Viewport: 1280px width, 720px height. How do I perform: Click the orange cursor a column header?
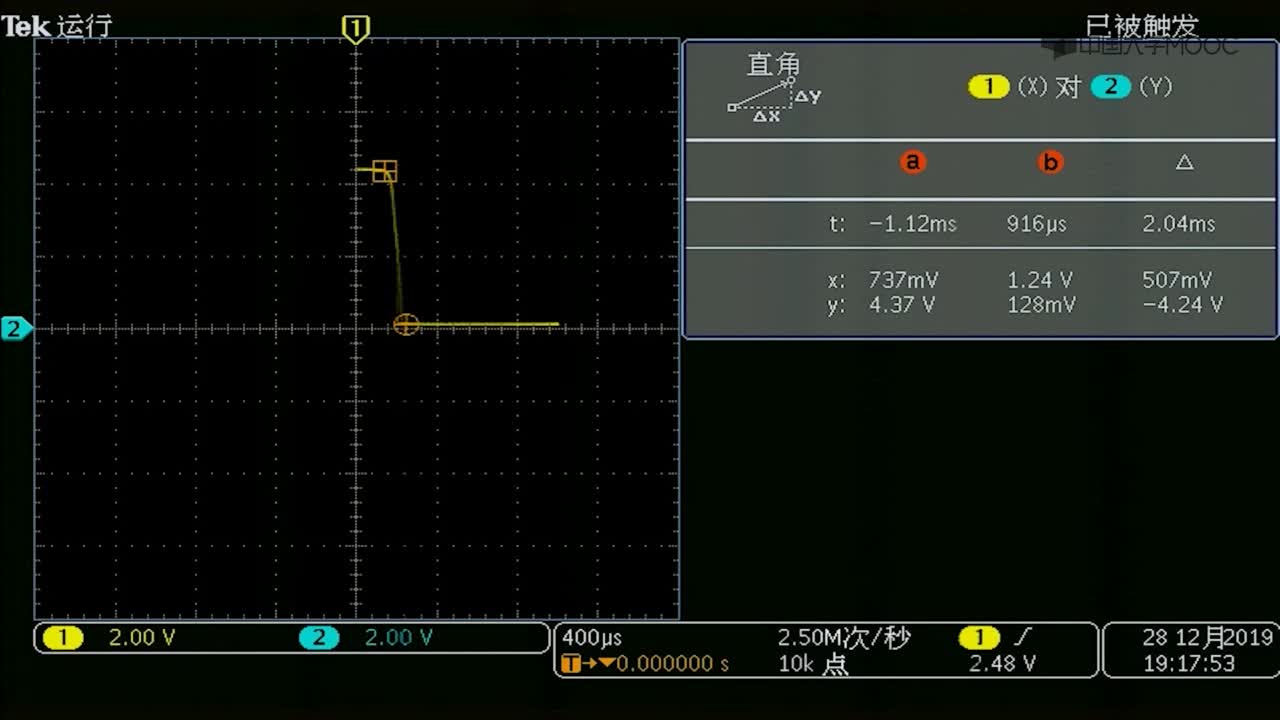click(x=912, y=162)
